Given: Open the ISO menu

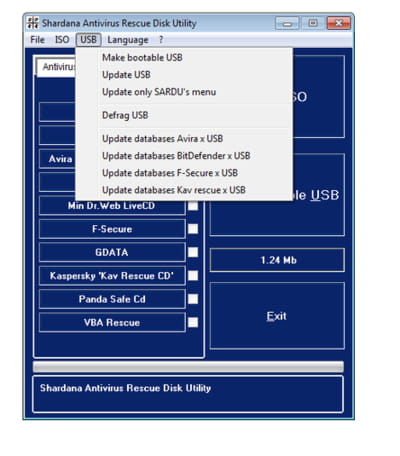Looking at the screenshot, I should (x=62, y=40).
